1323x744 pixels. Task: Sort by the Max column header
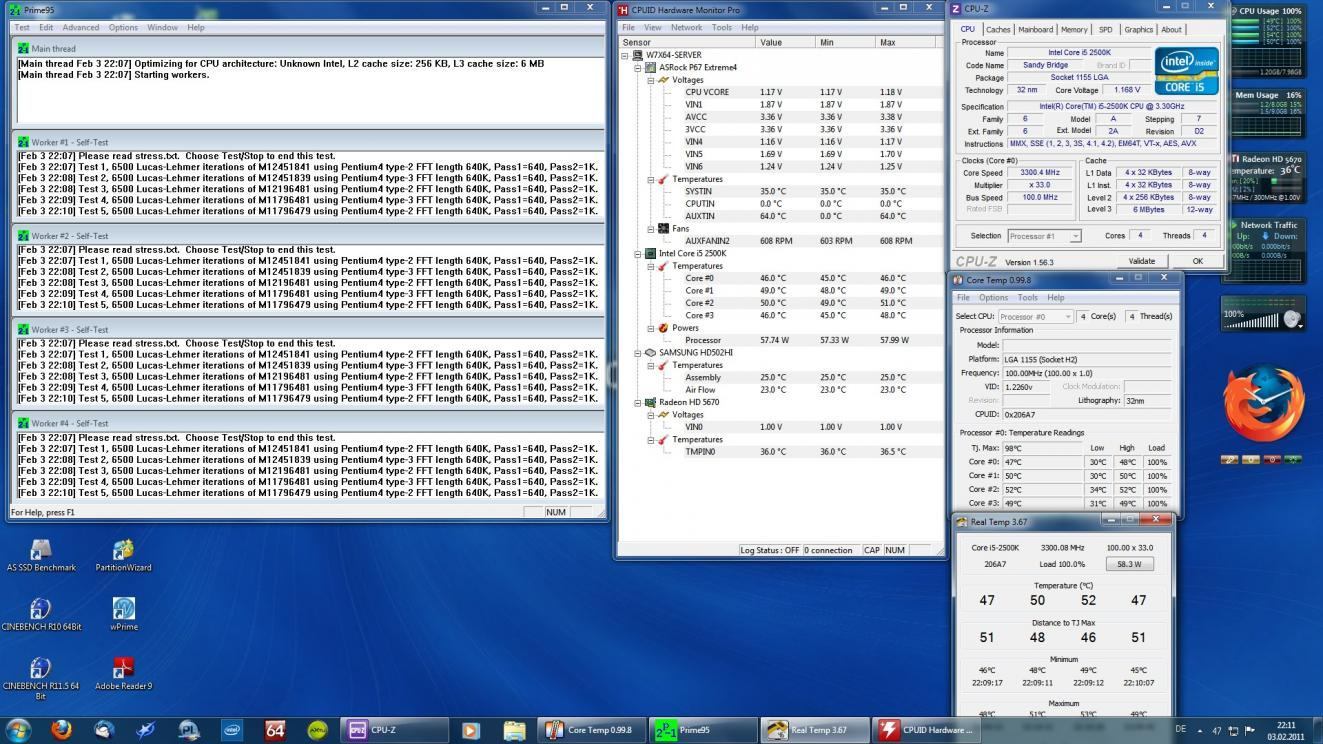coord(904,42)
